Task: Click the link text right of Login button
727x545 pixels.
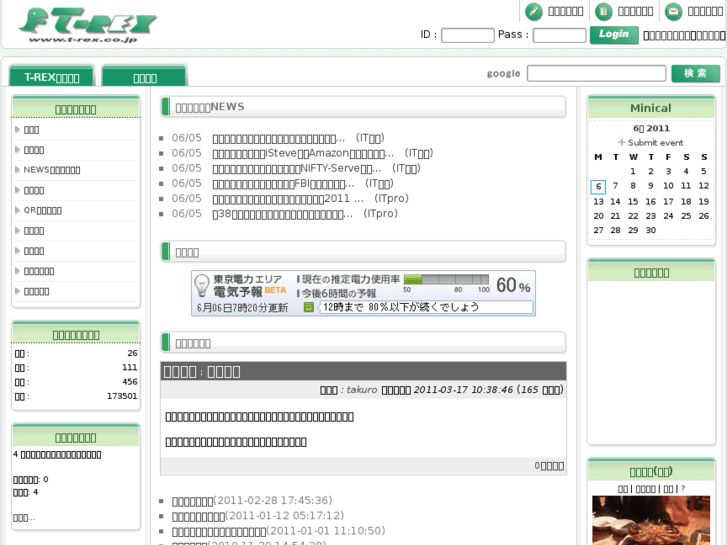Action: pyautogui.click(x=684, y=35)
